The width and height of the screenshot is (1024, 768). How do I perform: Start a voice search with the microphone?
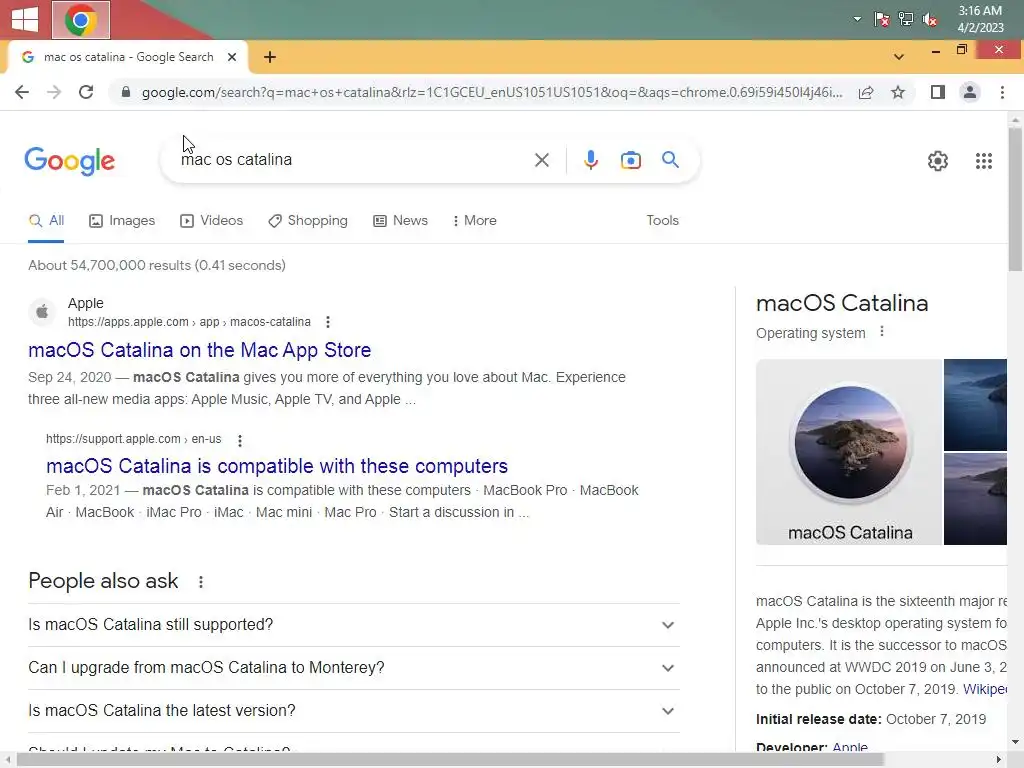tap(590, 160)
